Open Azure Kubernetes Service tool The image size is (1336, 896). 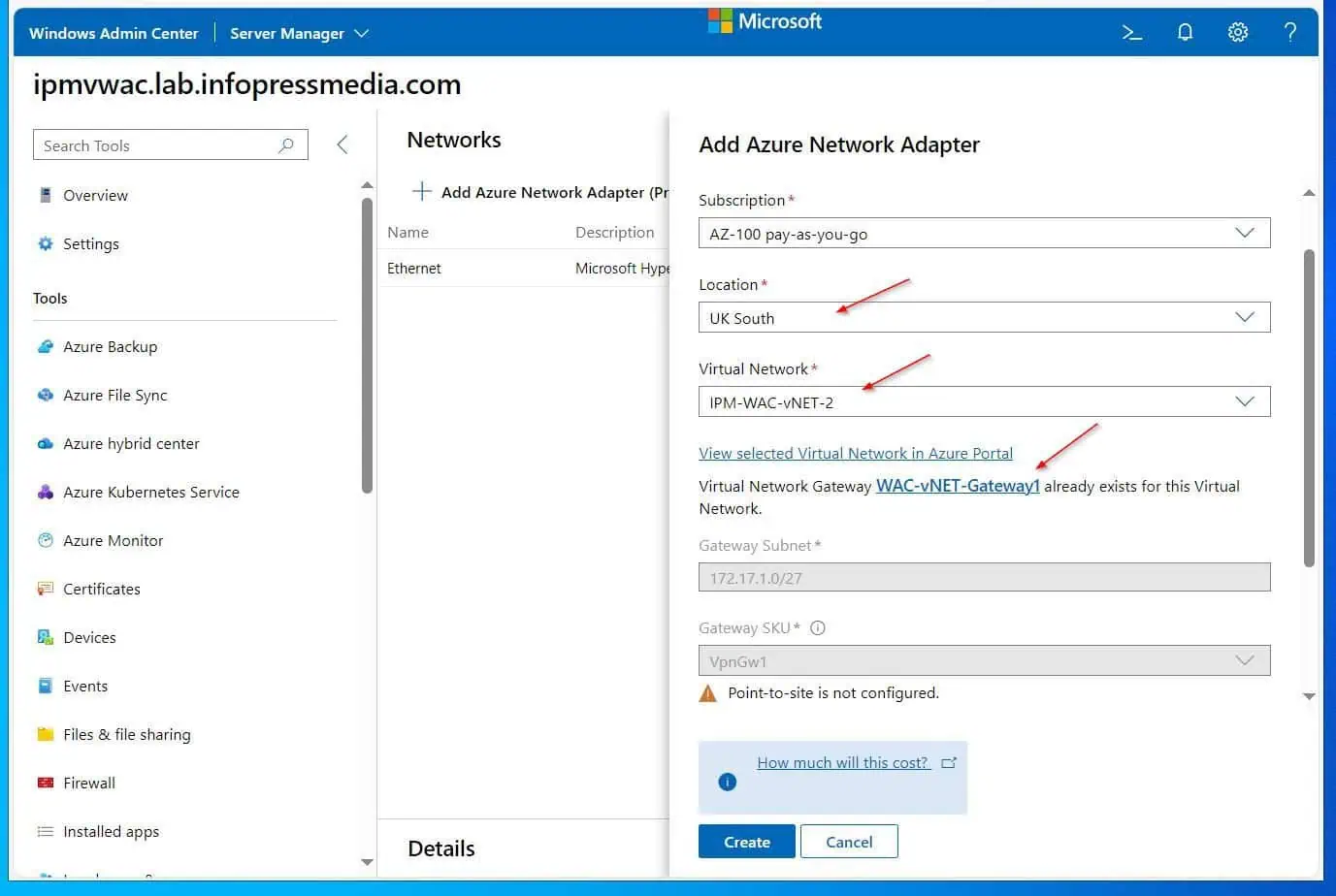(x=150, y=492)
